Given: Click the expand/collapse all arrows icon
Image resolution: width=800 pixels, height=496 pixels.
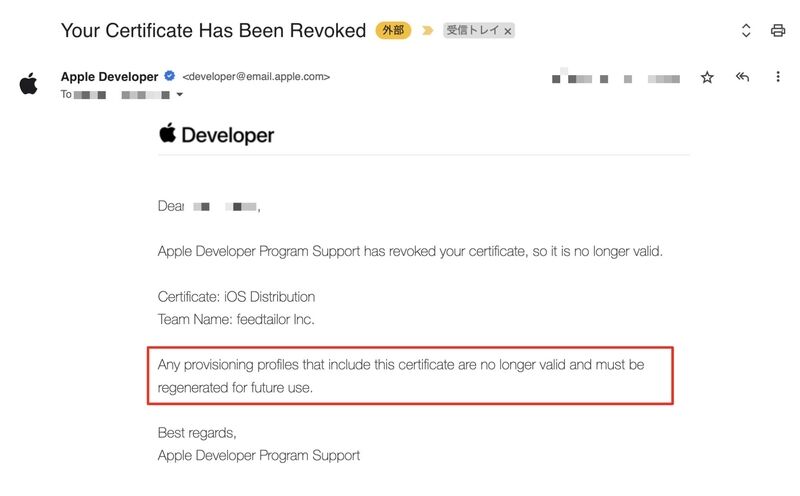Looking at the screenshot, I should tap(746, 31).
